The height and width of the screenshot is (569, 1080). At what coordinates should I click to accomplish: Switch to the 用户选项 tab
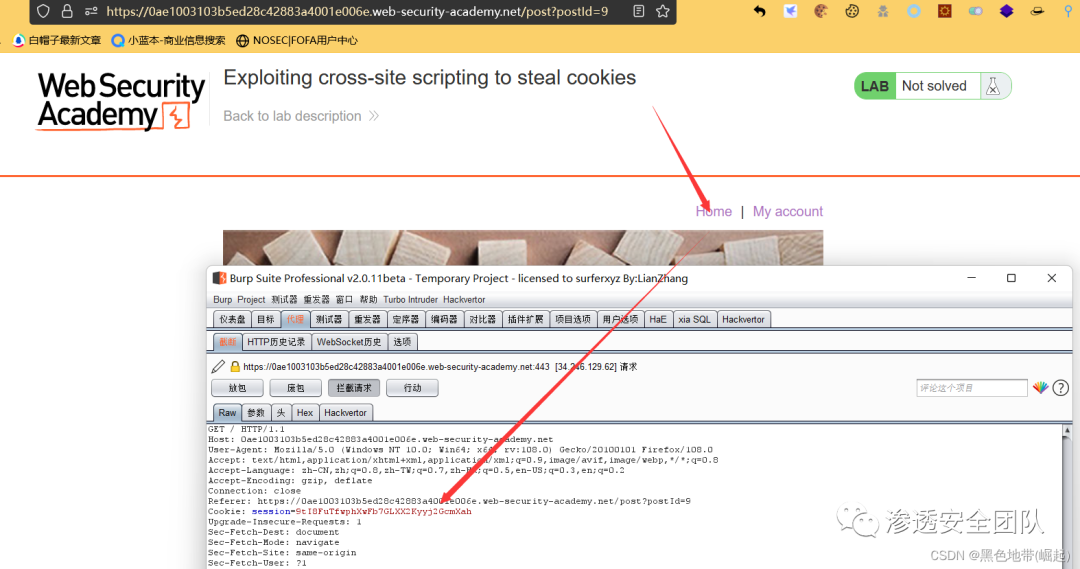(621, 320)
